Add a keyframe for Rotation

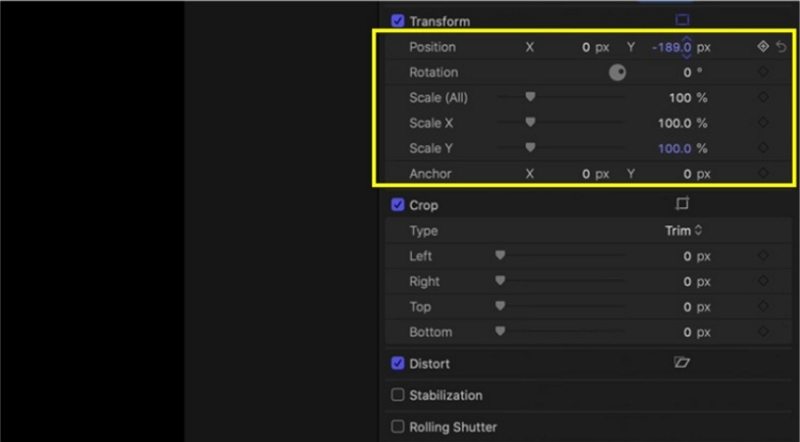(763, 72)
